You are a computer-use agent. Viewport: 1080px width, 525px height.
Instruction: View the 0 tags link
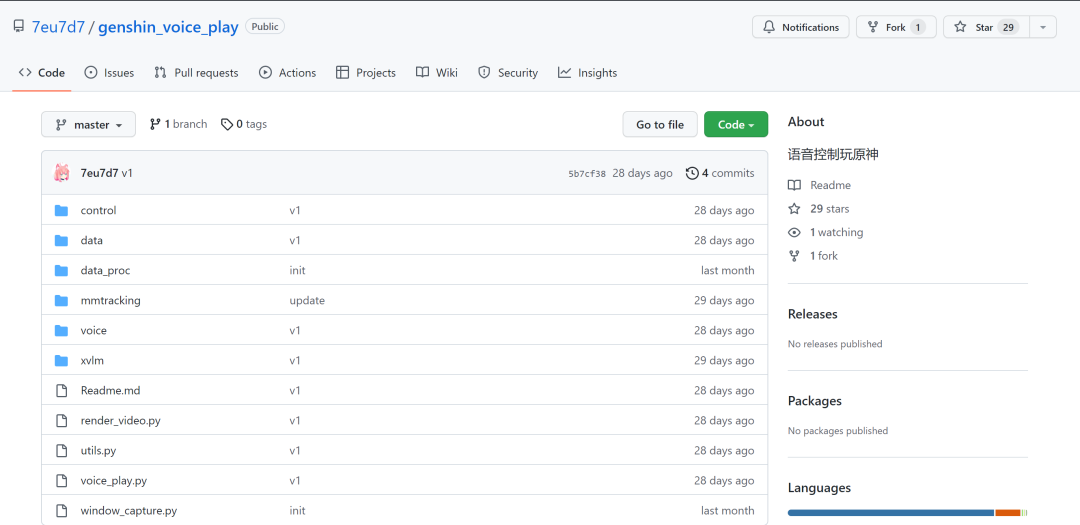click(x=244, y=124)
